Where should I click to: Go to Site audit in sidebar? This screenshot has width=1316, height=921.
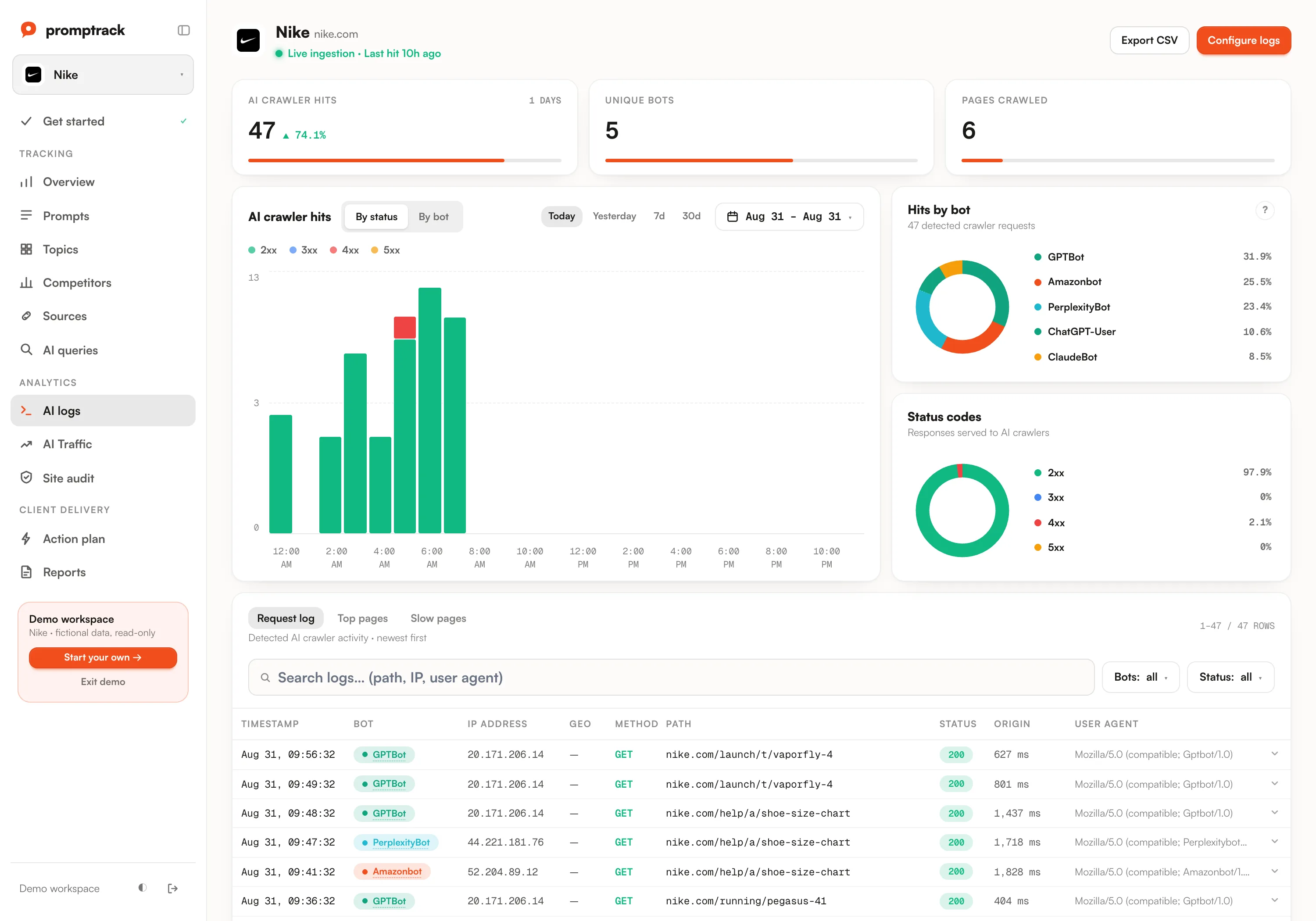tap(103, 478)
